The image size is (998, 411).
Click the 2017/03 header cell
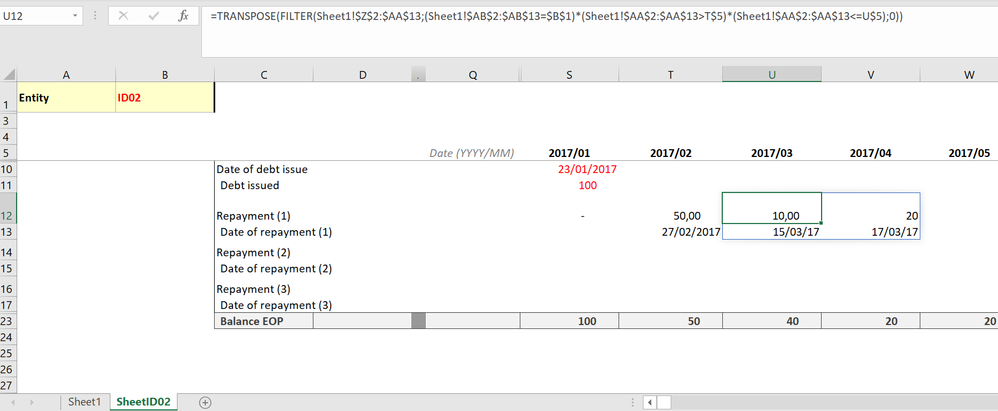point(771,153)
